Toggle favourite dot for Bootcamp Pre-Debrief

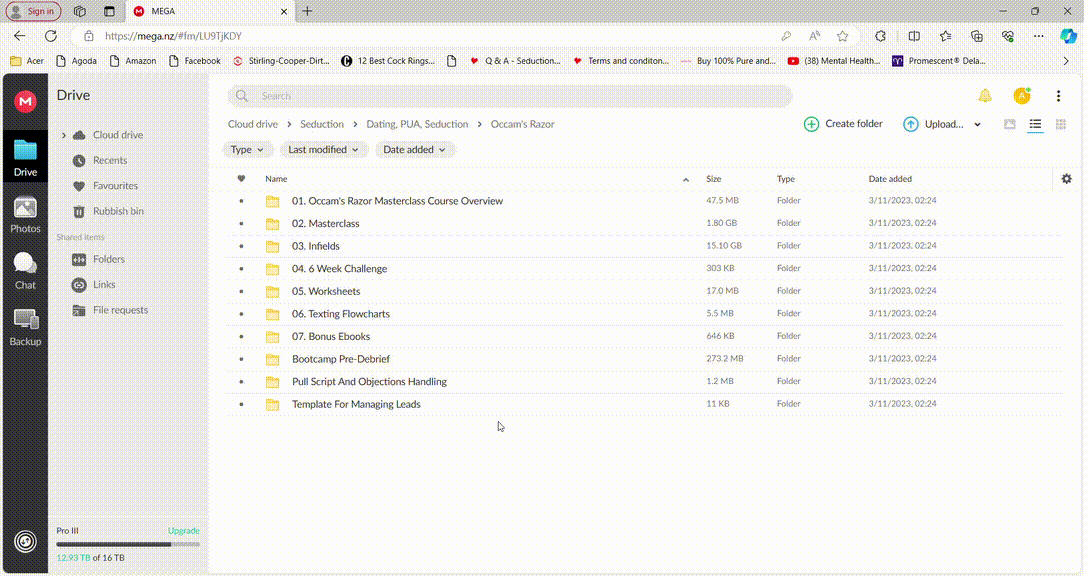pyautogui.click(x=241, y=359)
